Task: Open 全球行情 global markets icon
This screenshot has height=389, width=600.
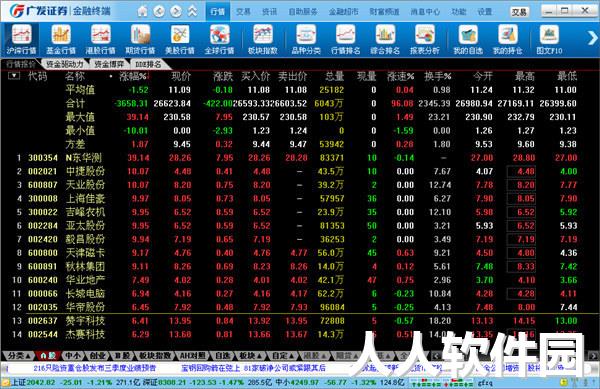Action: pyautogui.click(x=219, y=39)
